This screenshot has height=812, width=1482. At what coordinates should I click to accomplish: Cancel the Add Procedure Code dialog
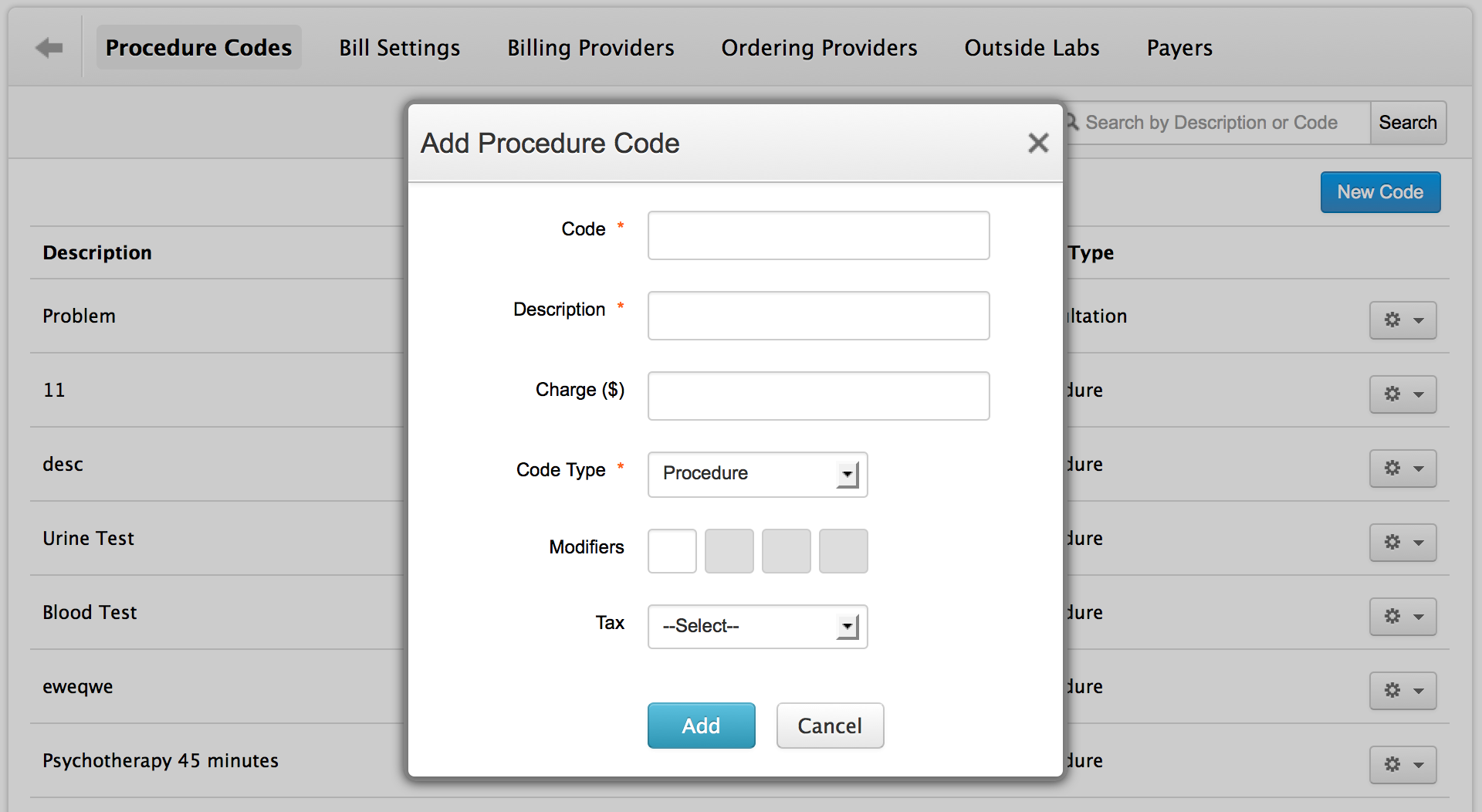coord(830,726)
